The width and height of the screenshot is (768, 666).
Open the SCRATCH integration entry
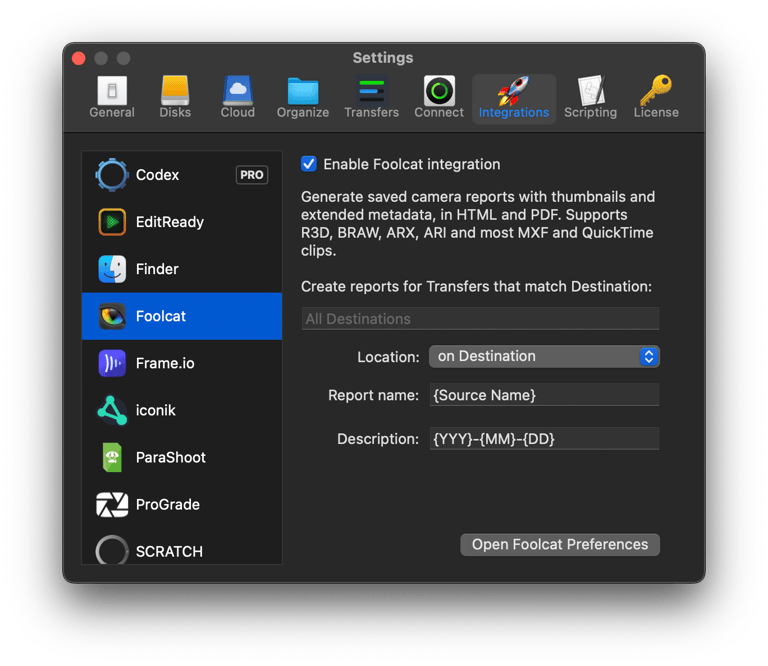tap(168, 551)
